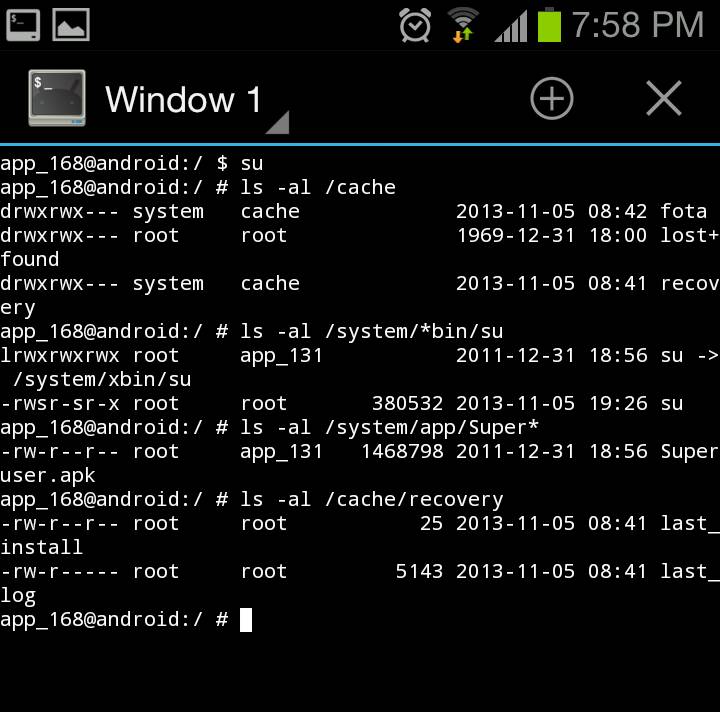Viewport: 720px width, 712px height.
Task: Tap the 'ls -al /system/app/Super*' command
Action: tap(389, 427)
